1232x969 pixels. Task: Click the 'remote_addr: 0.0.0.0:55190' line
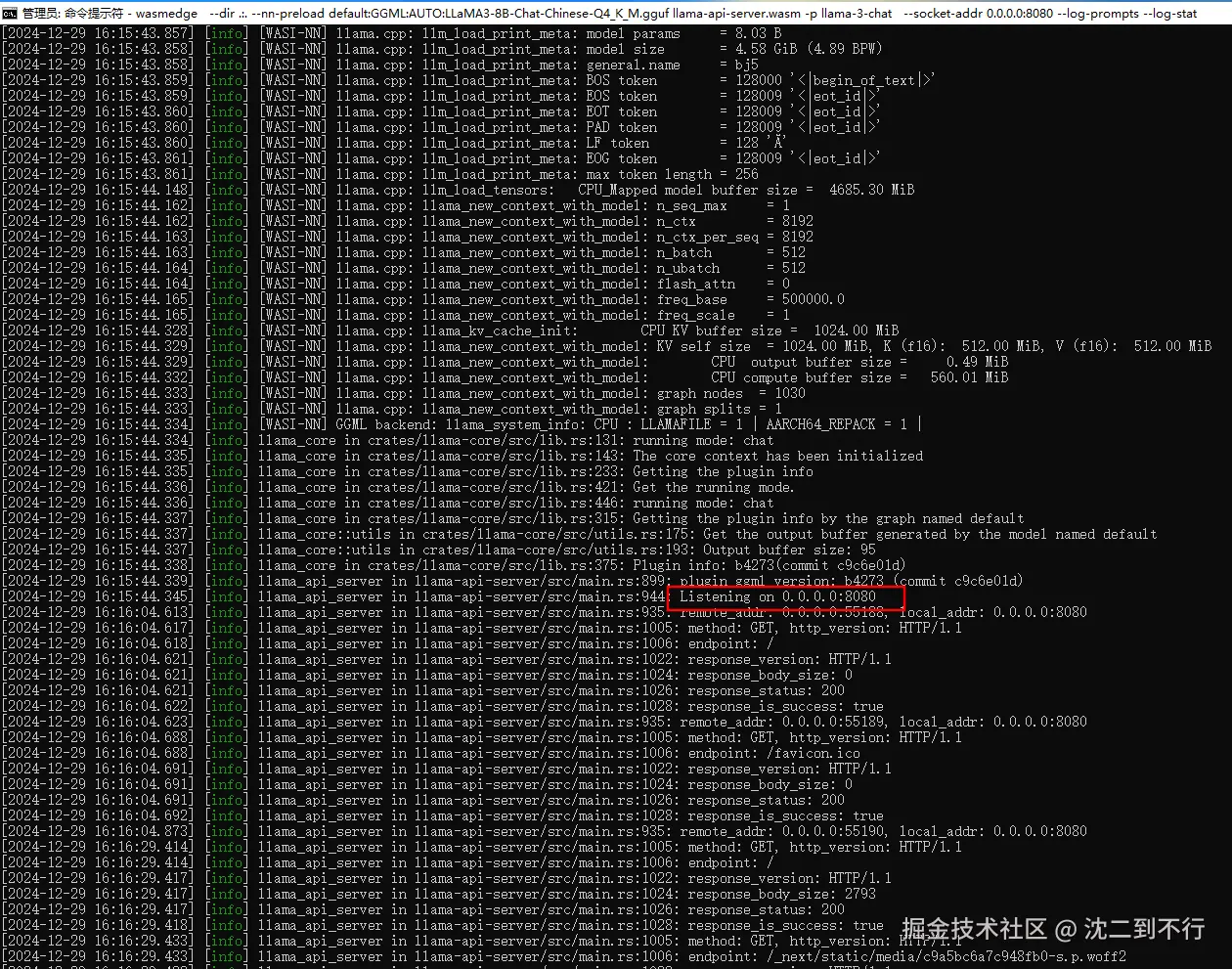pos(545,831)
